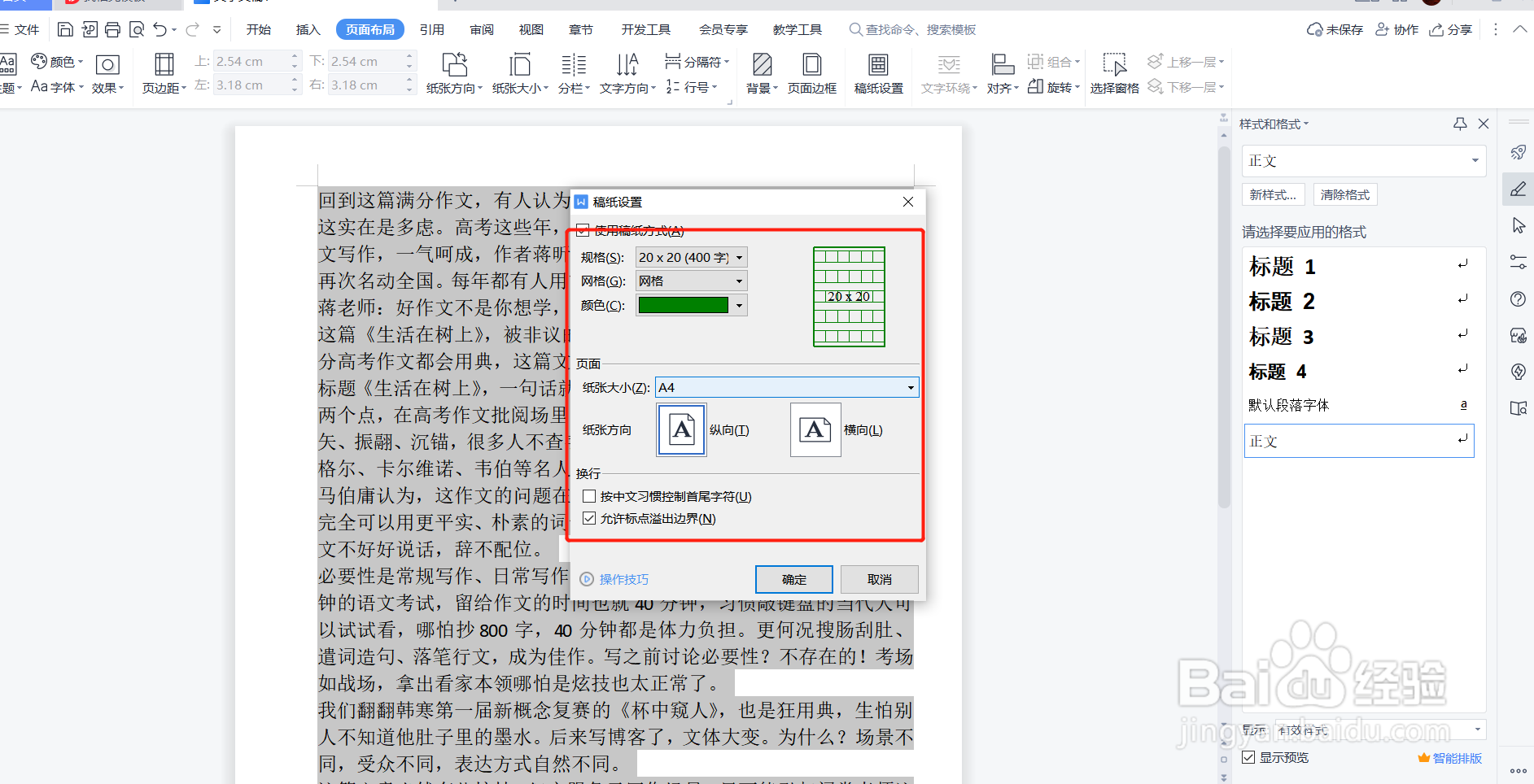Open the 网格 grid type dropdown
Image resolution: width=1534 pixels, height=784 pixels.
691,281
